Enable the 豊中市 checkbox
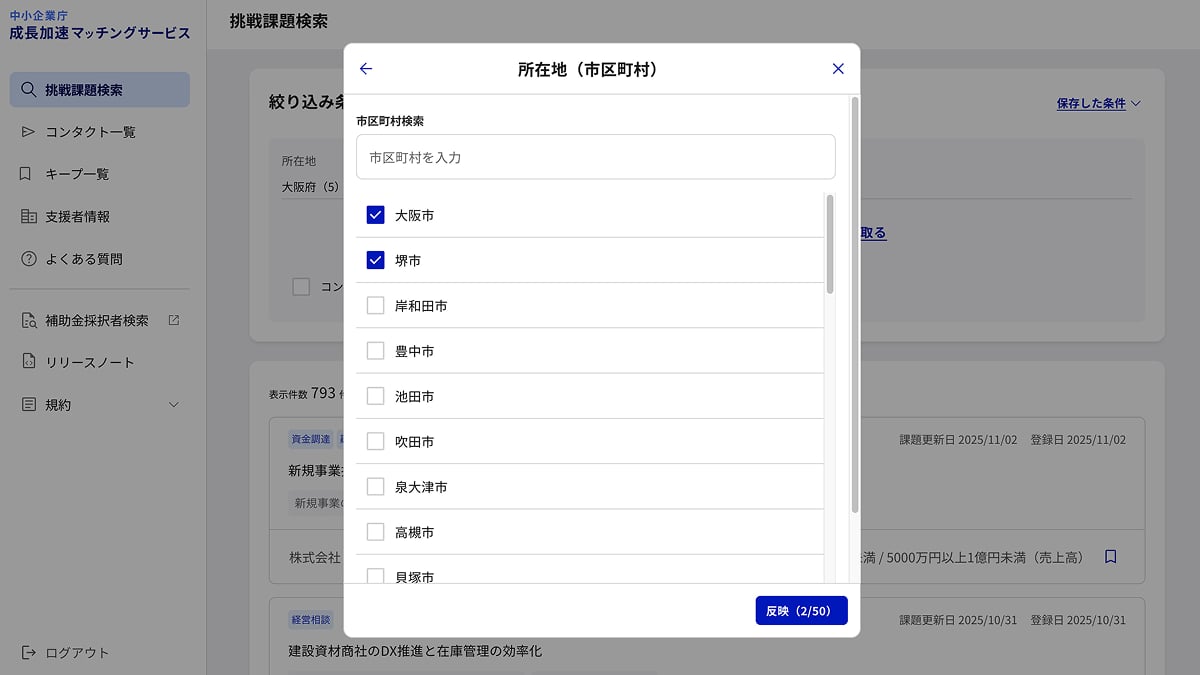The height and width of the screenshot is (675, 1200). click(375, 350)
